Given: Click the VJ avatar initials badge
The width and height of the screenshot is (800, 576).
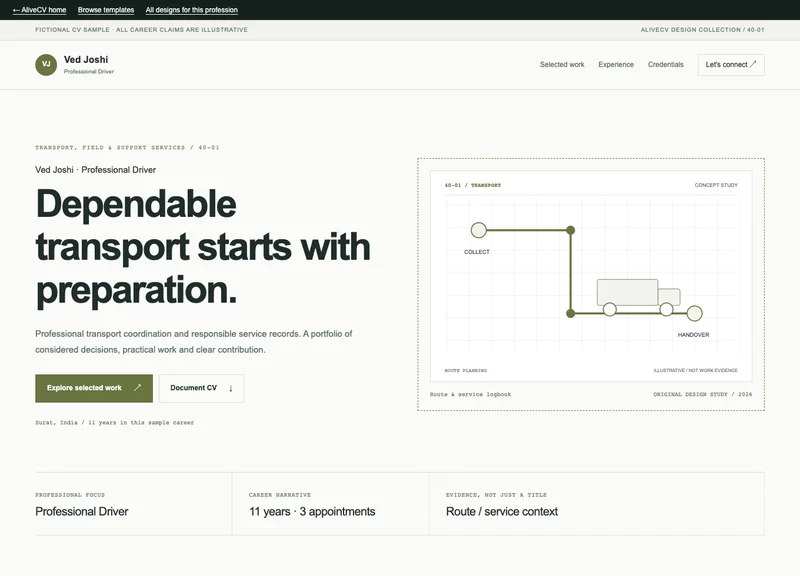Looking at the screenshot, I should tap(46, 64).
